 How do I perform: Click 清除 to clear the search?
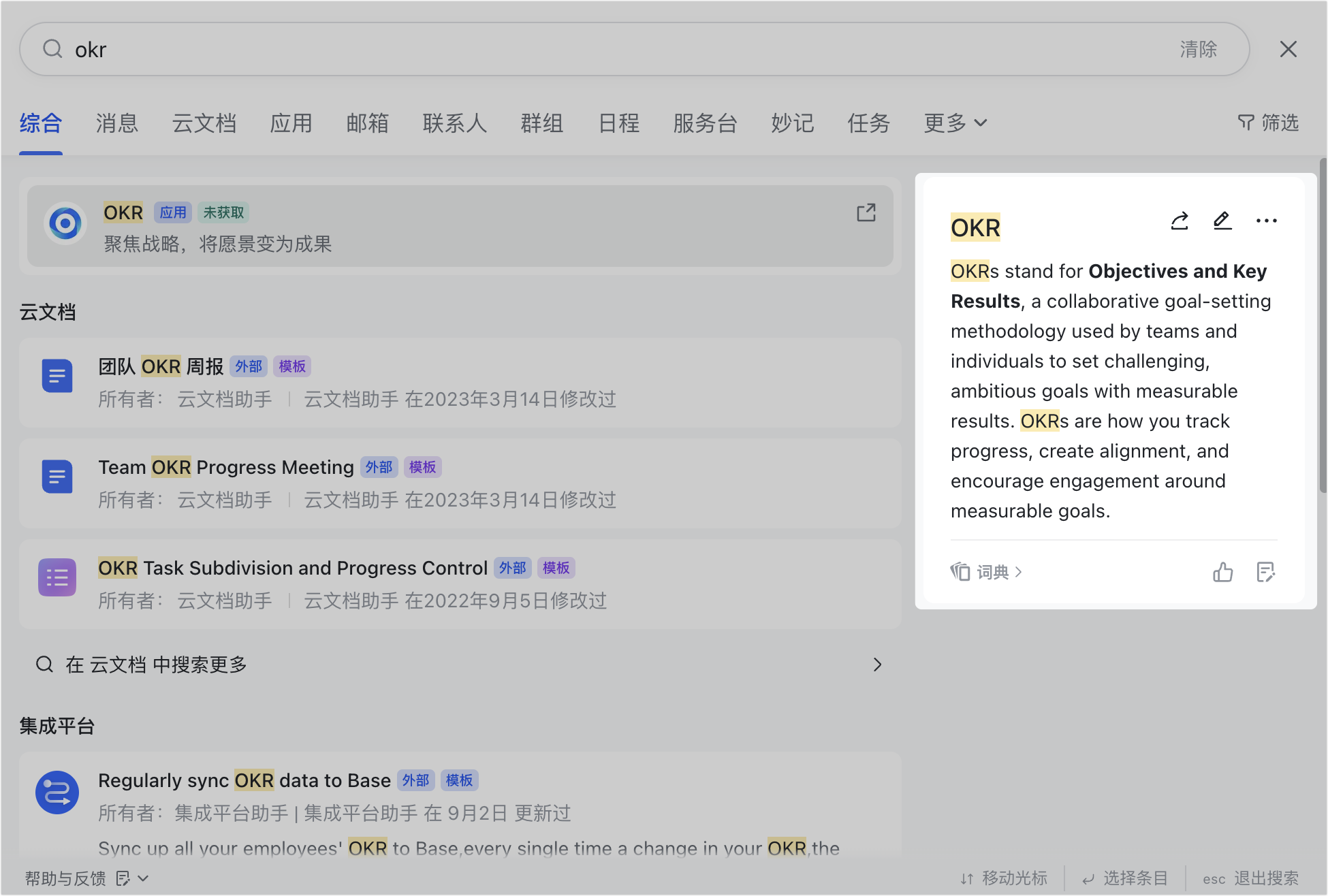click(x=1198, y=48)
